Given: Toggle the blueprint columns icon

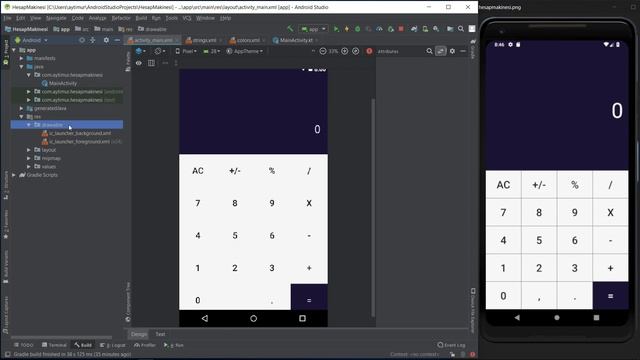Looking at the screenshot, I should tap(151, 63).
